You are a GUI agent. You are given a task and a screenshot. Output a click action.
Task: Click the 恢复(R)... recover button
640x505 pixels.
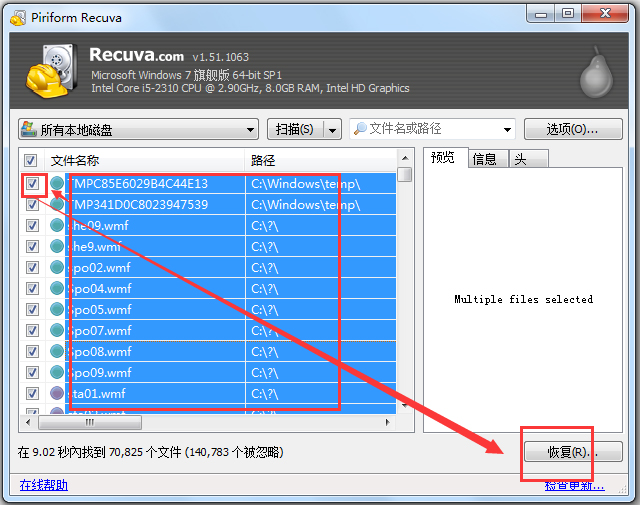(573, 452)
